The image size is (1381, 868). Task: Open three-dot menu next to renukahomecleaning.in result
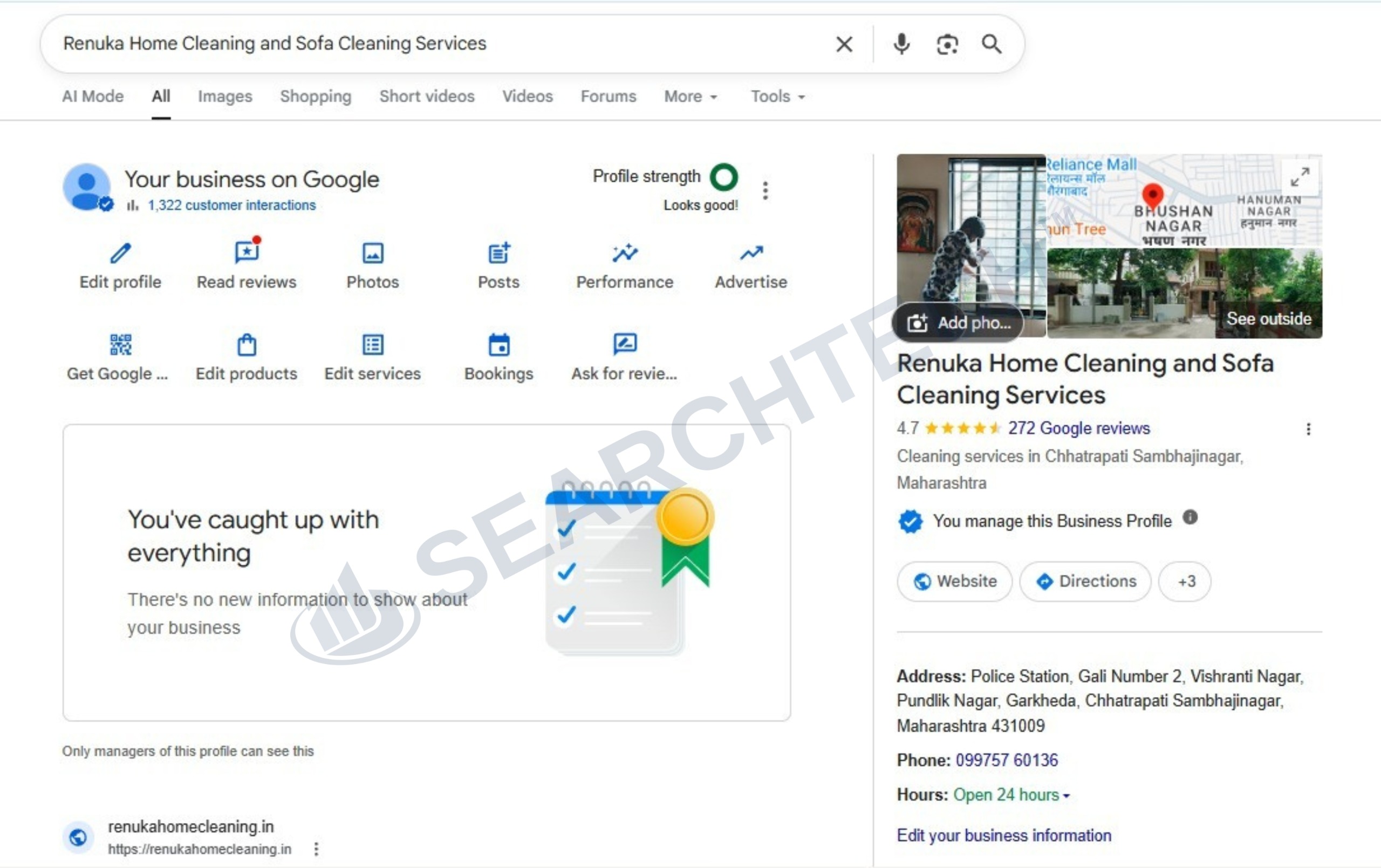(x=316, y=849)
